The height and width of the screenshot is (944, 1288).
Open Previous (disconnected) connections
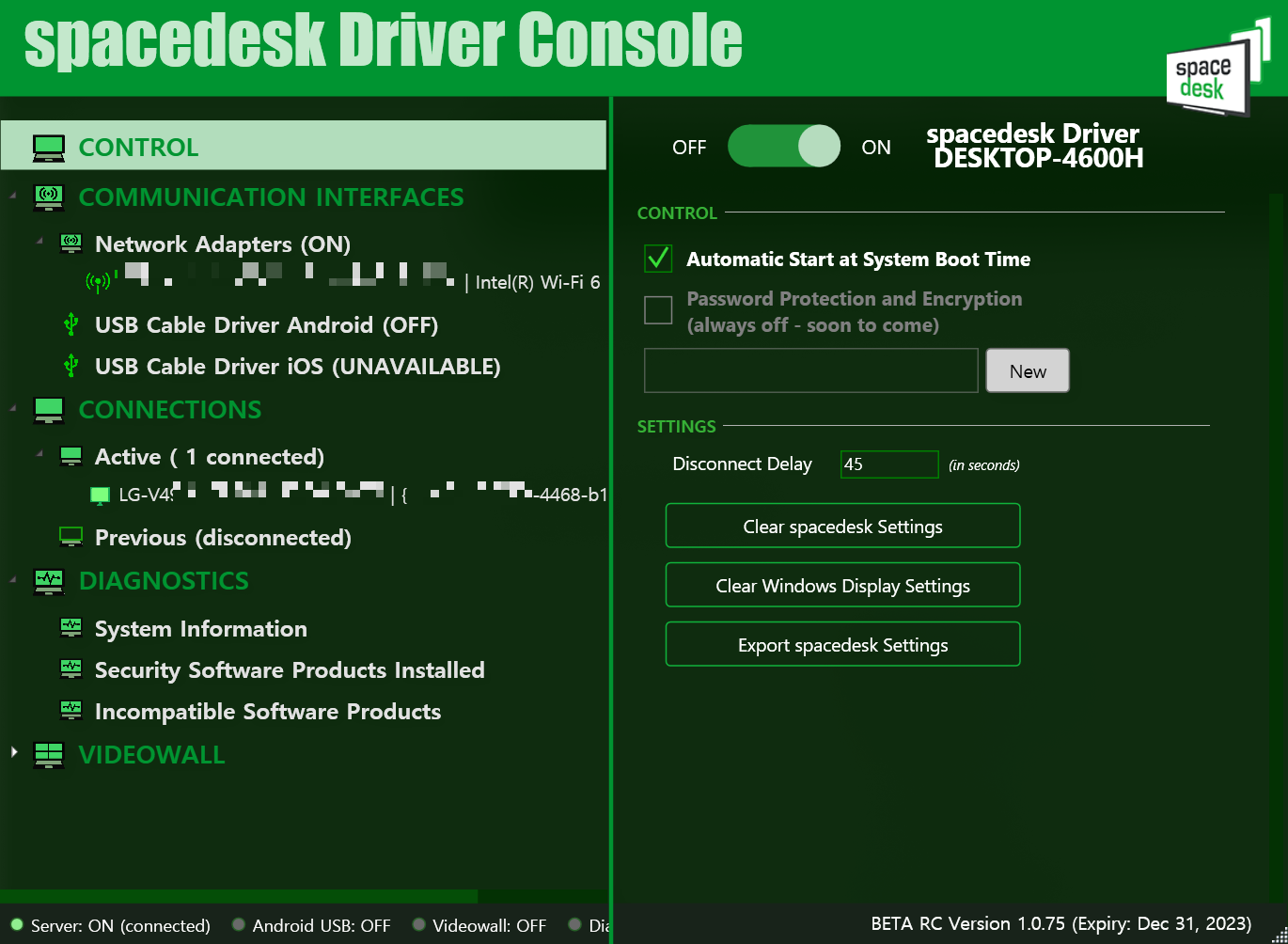[223, 538]
